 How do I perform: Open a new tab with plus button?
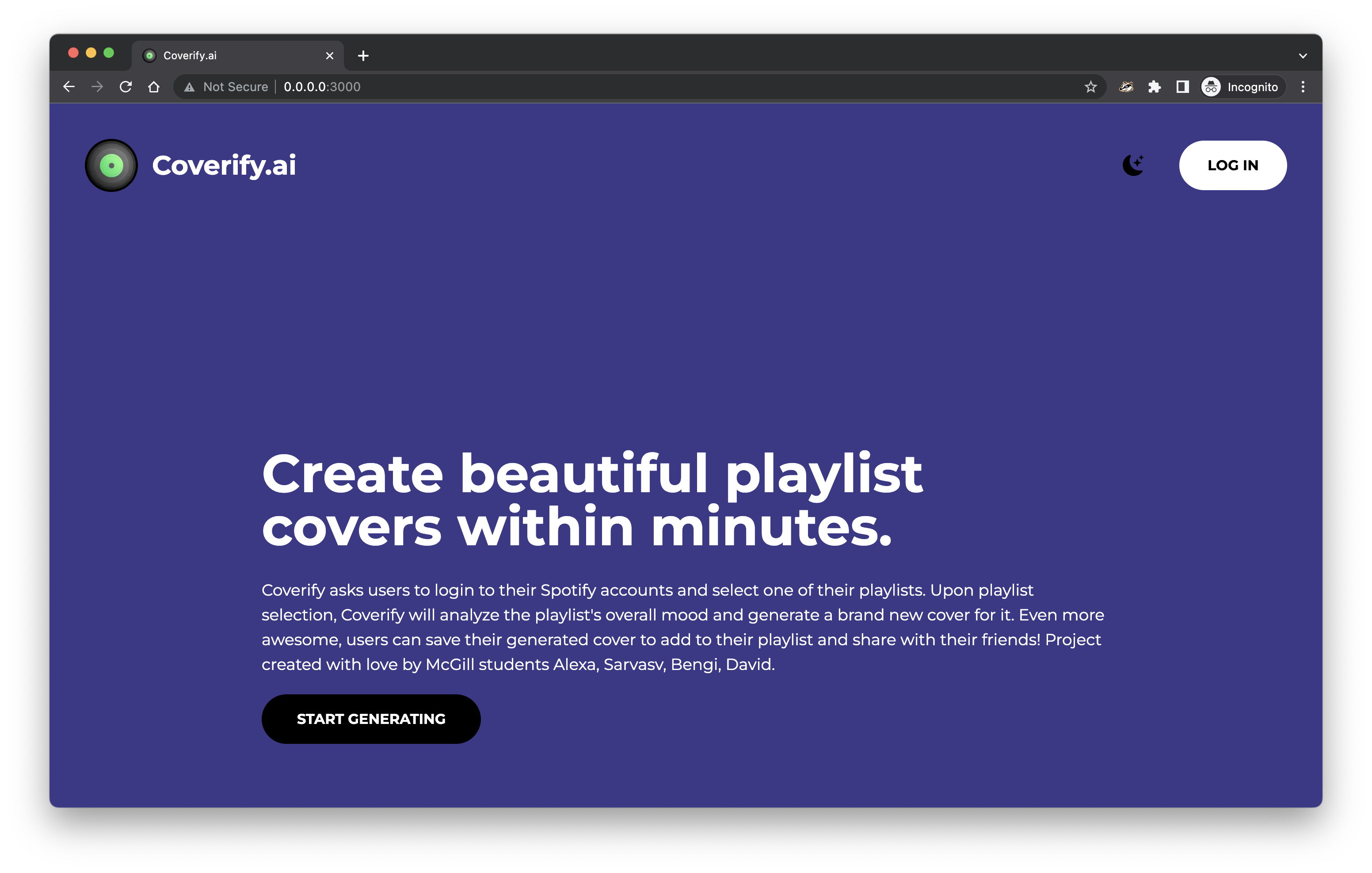coord(363,56)
